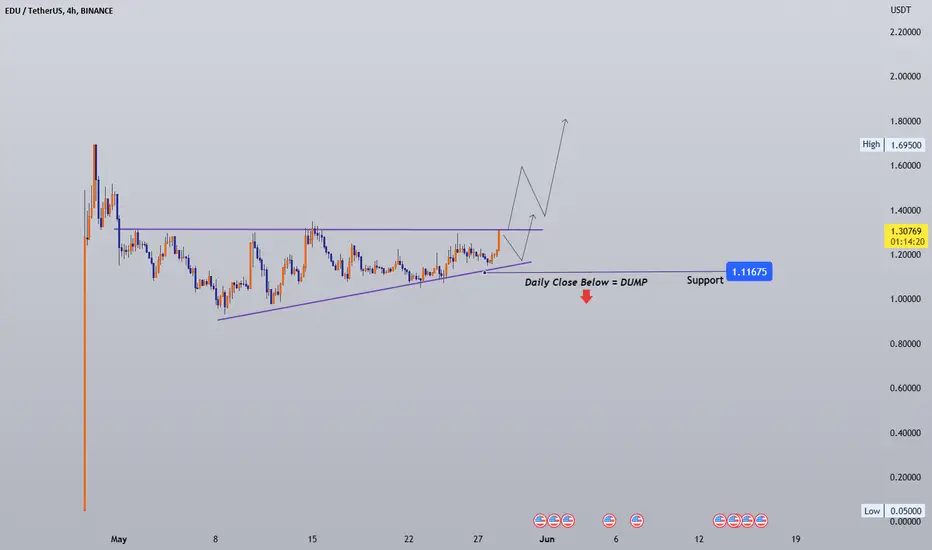This screenshot has height=550, width=932.
Task: Click the 15 date label on time axis
Action: pyautogui.click(x=312, y=539)
